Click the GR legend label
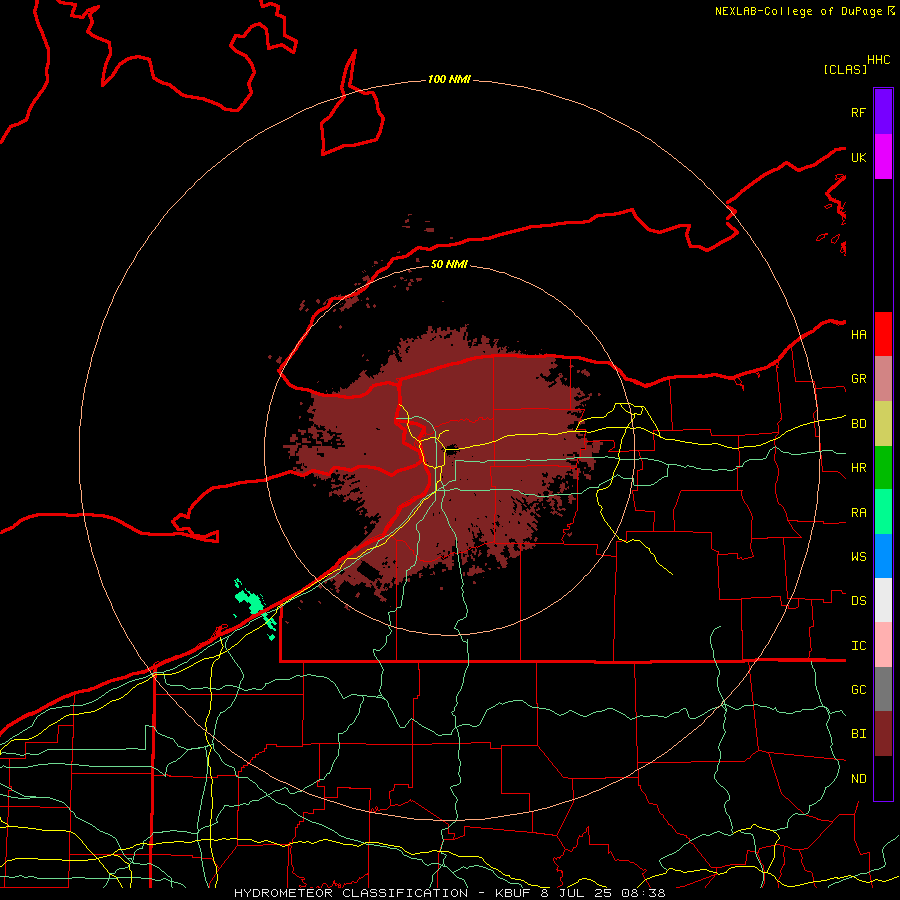Viewport: 900px width, 900px height. (x=858, y=379)
